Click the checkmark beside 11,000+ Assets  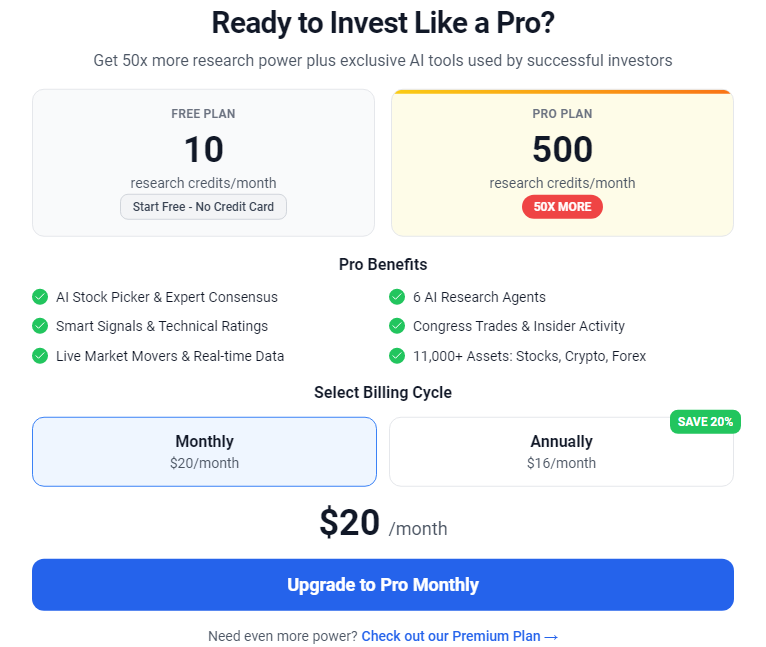397,356
